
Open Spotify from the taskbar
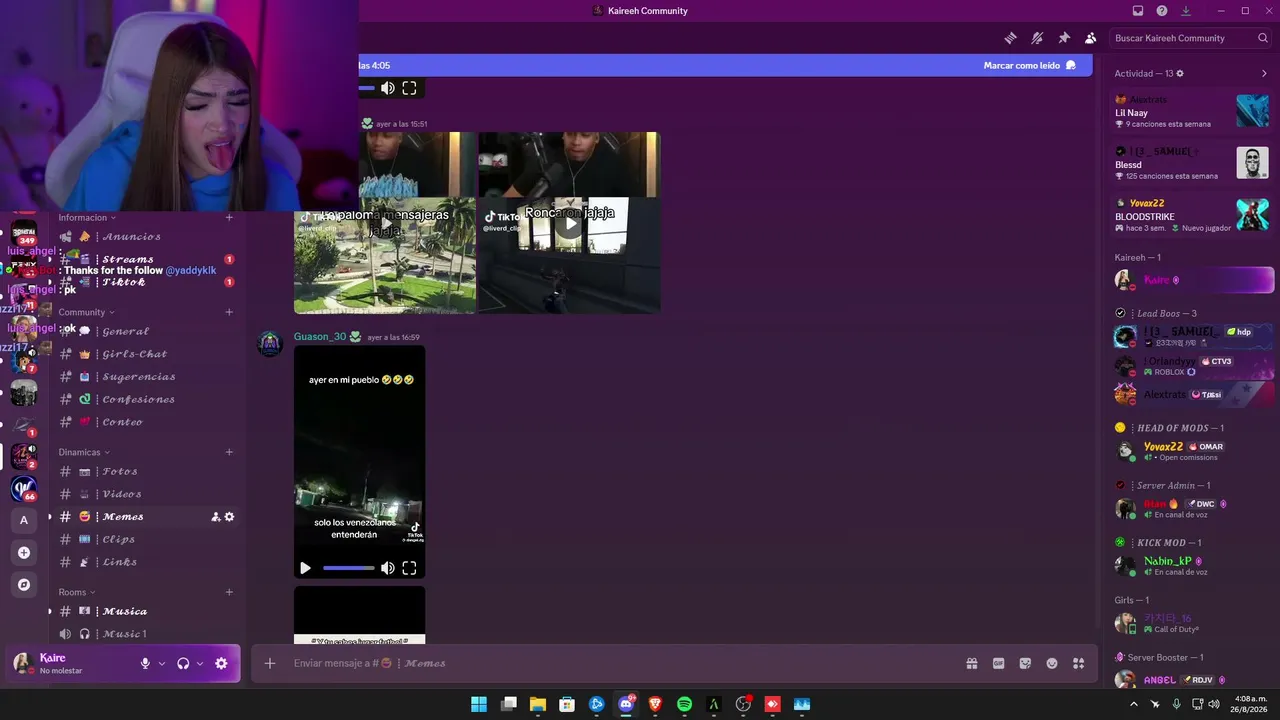[x=685, y=704]
